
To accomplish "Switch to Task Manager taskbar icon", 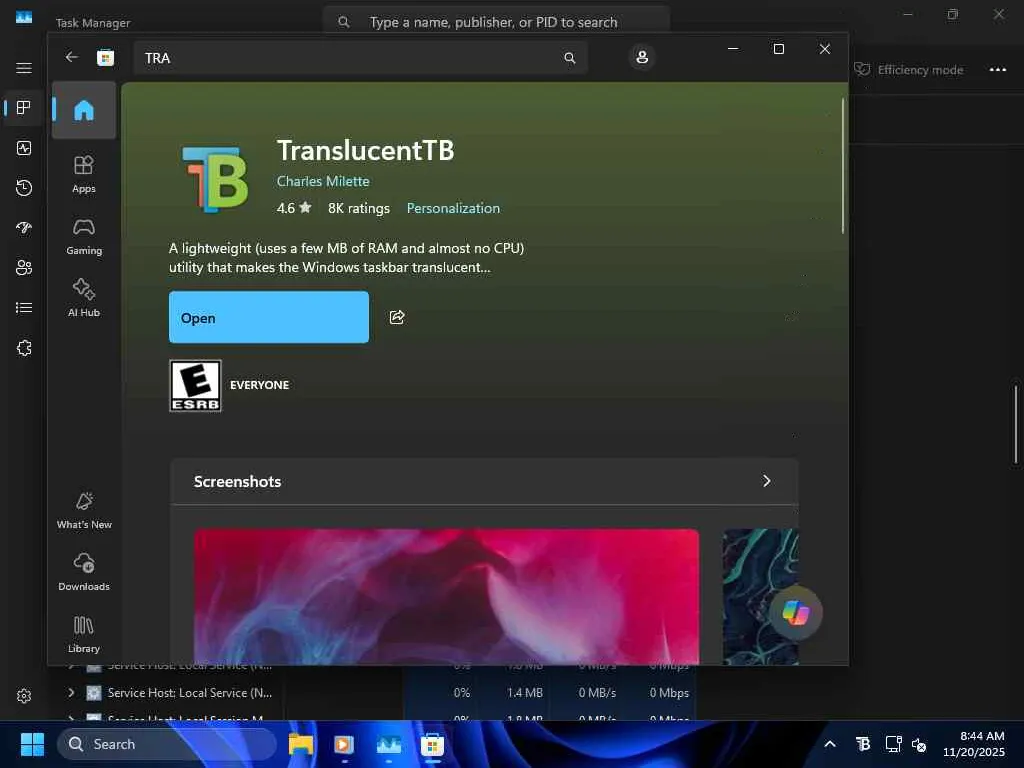I will pos(389,744).
